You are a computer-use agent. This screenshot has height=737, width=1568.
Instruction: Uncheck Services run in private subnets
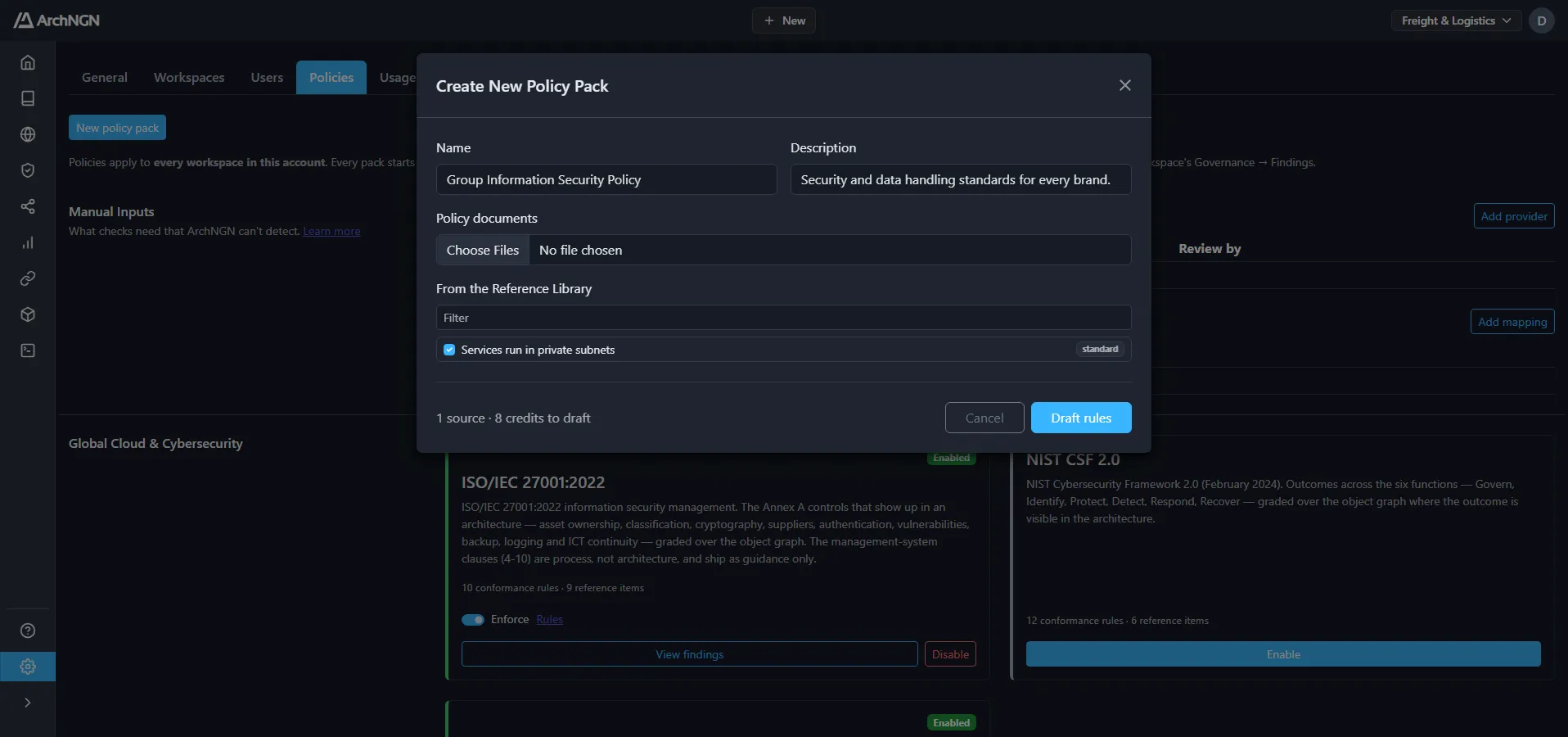coord(449,350)
